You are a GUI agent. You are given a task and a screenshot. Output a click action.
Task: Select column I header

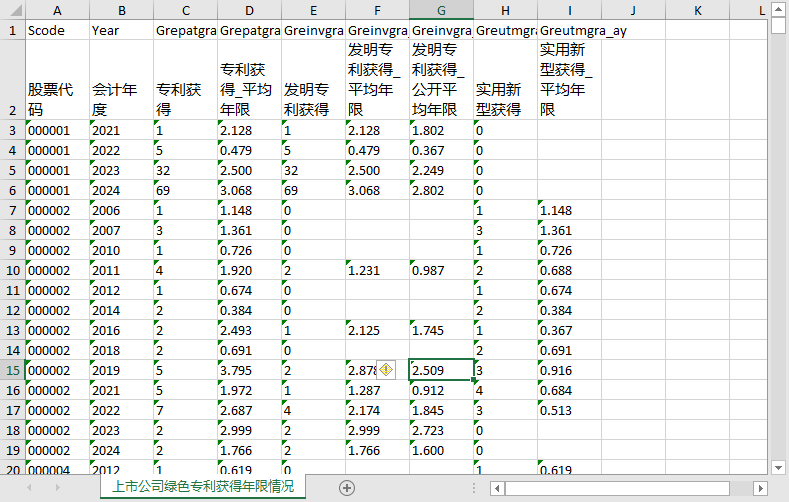tap(569, 10)
